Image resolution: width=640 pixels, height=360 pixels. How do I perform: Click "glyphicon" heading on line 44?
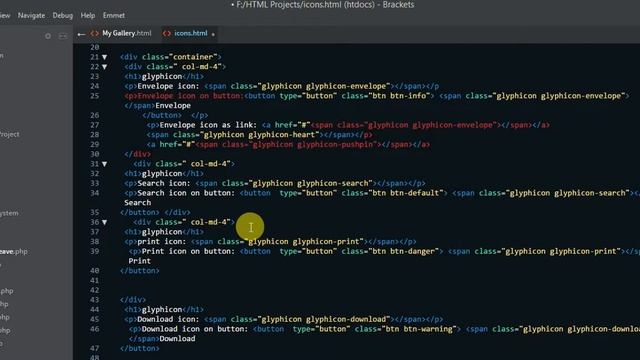click(x=162, y=310)
